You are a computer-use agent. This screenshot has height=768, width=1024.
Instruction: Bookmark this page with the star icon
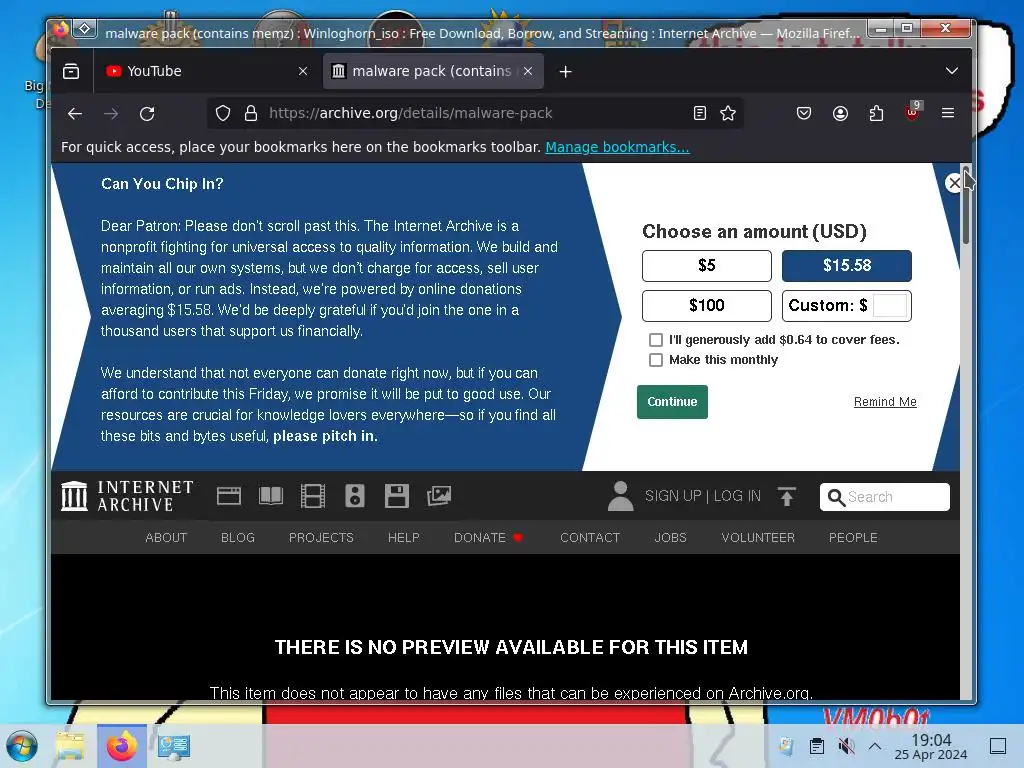[728, 114]
